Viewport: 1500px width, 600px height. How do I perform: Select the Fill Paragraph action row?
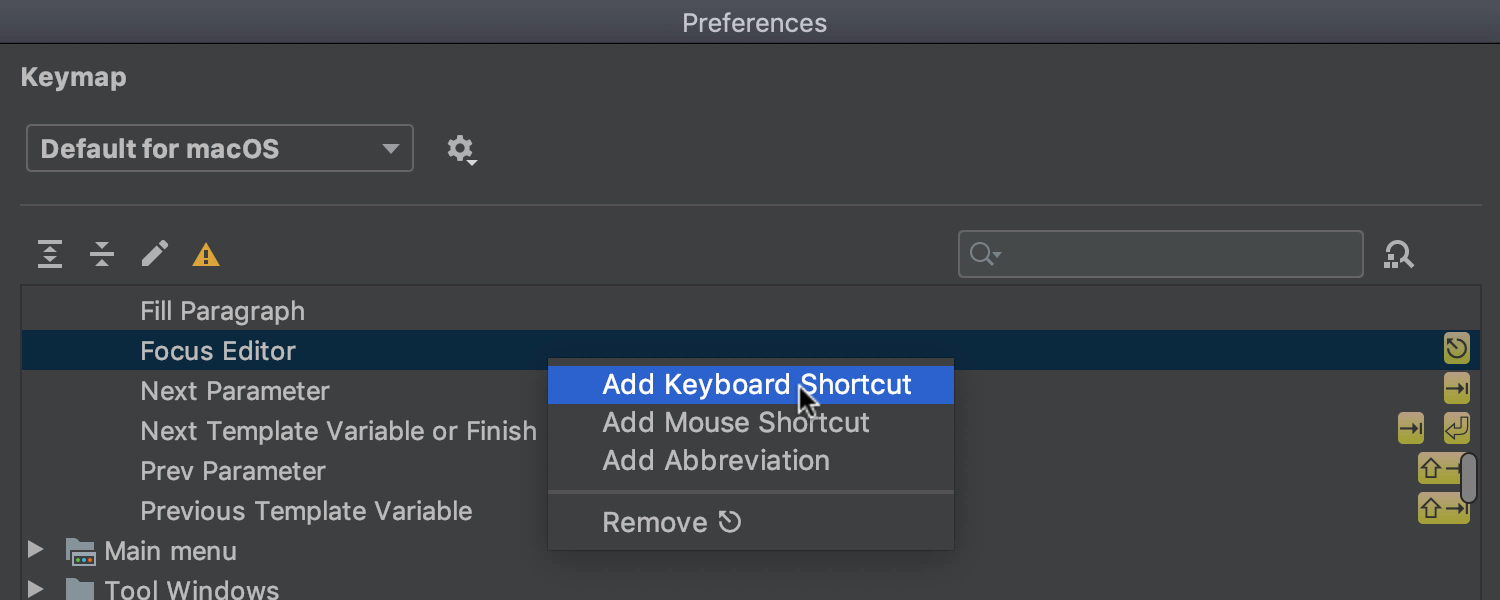(x=223, y=311)
